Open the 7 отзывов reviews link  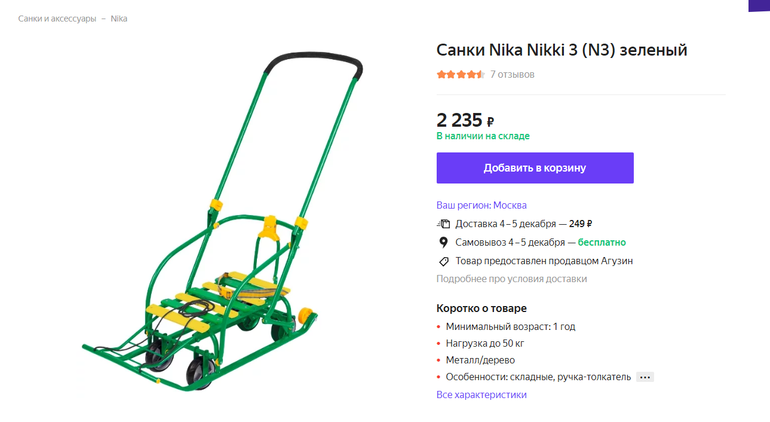click(x=512, y=75)
